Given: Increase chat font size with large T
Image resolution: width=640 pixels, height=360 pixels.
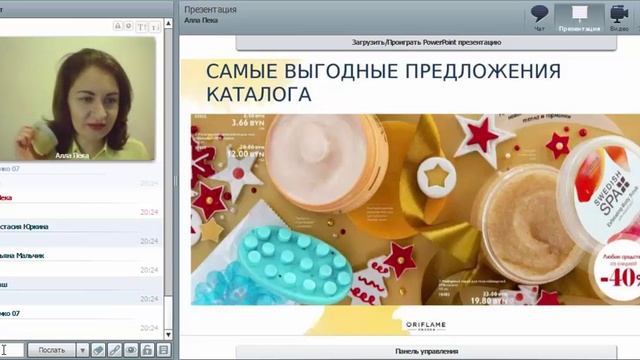Looking at the screenshot, I should (141, 27).
